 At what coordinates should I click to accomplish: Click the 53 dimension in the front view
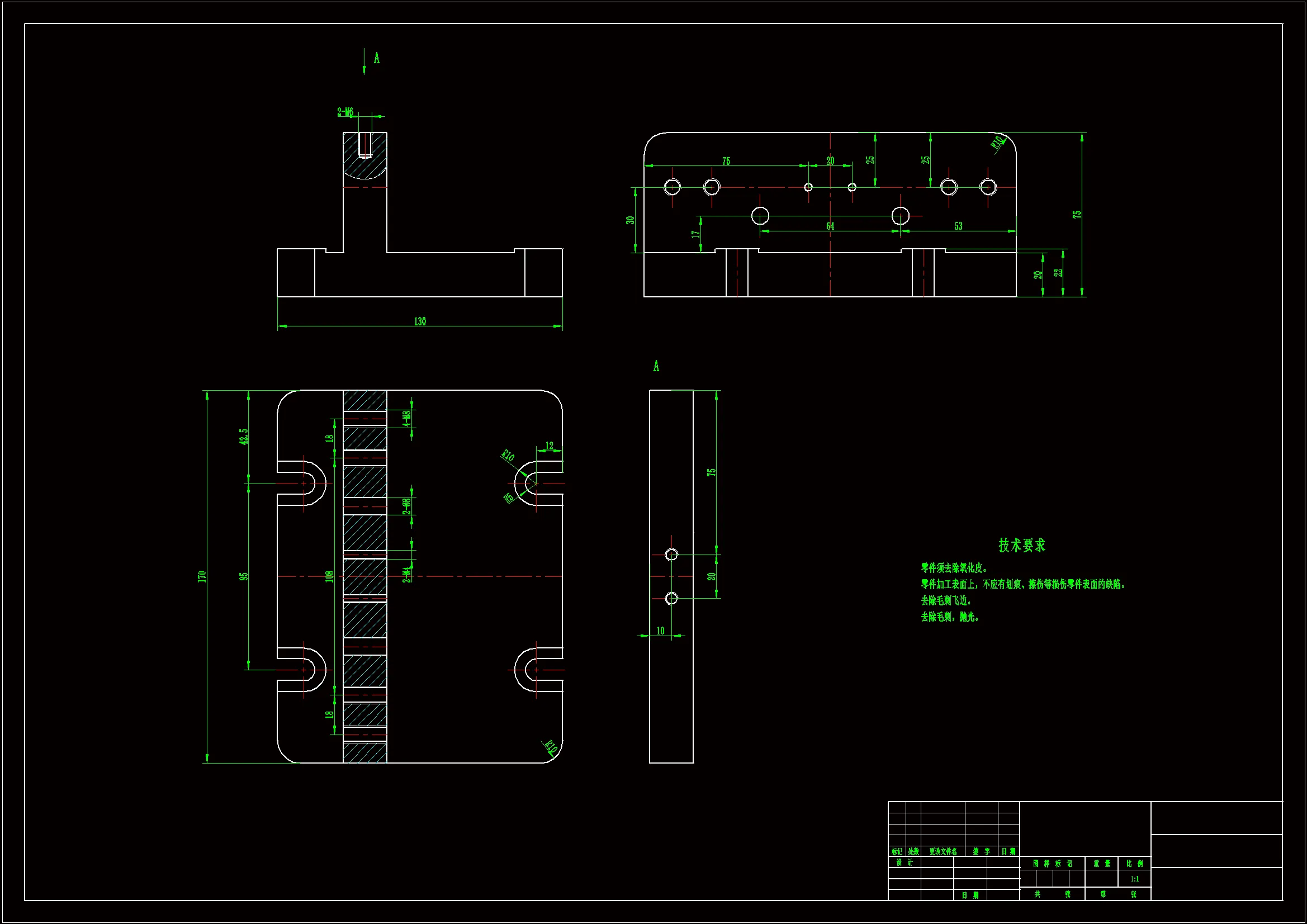959,226
